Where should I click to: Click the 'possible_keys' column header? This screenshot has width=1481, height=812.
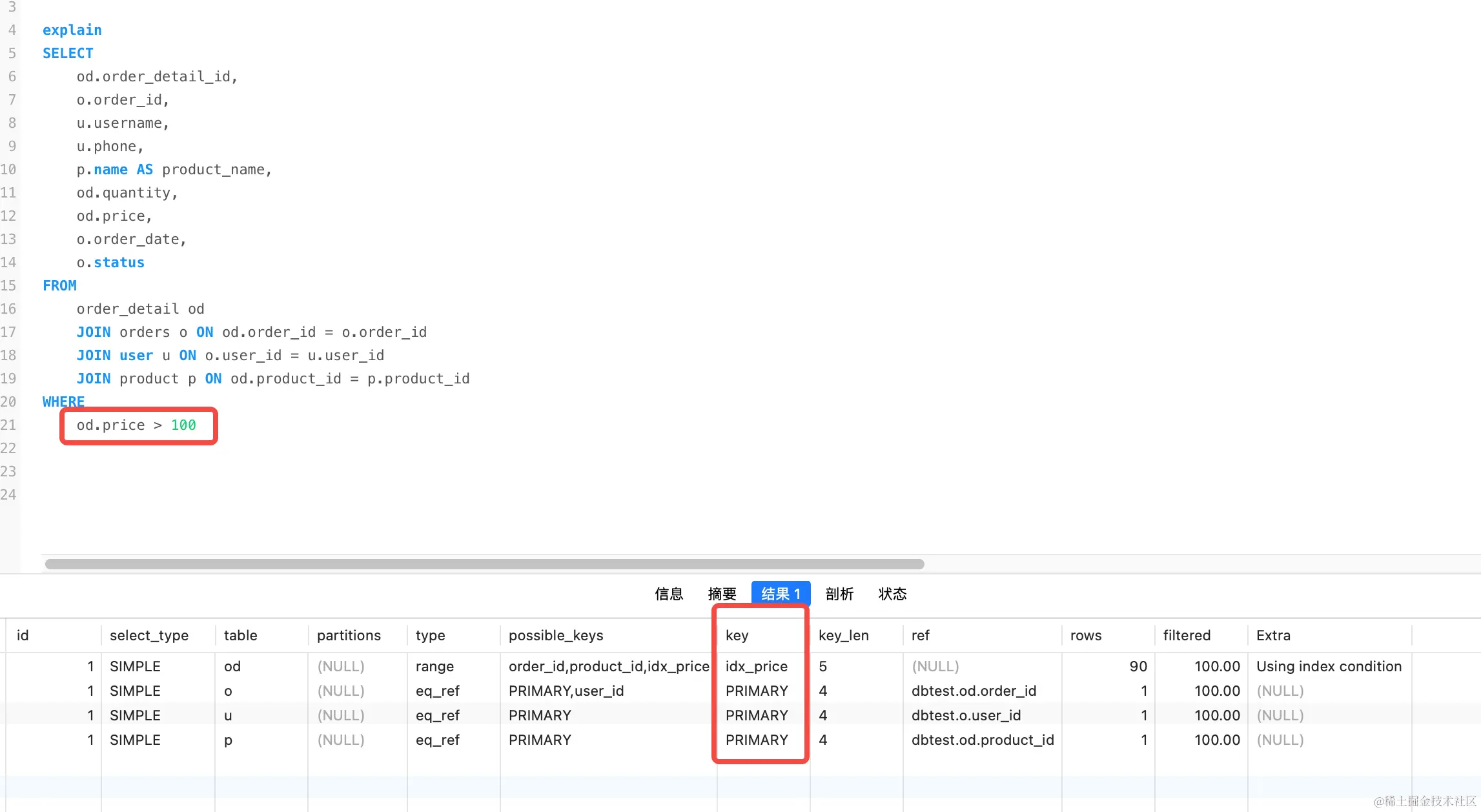click(555, 635)
